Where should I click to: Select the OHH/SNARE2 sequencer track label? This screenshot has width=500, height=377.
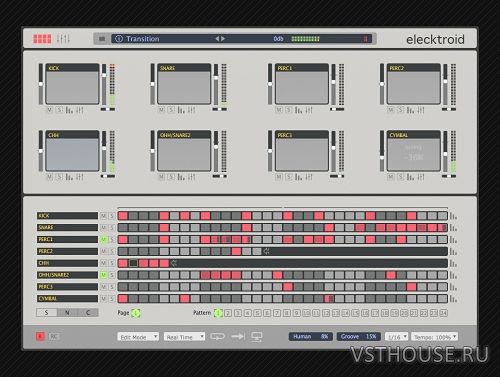[67, 275]
